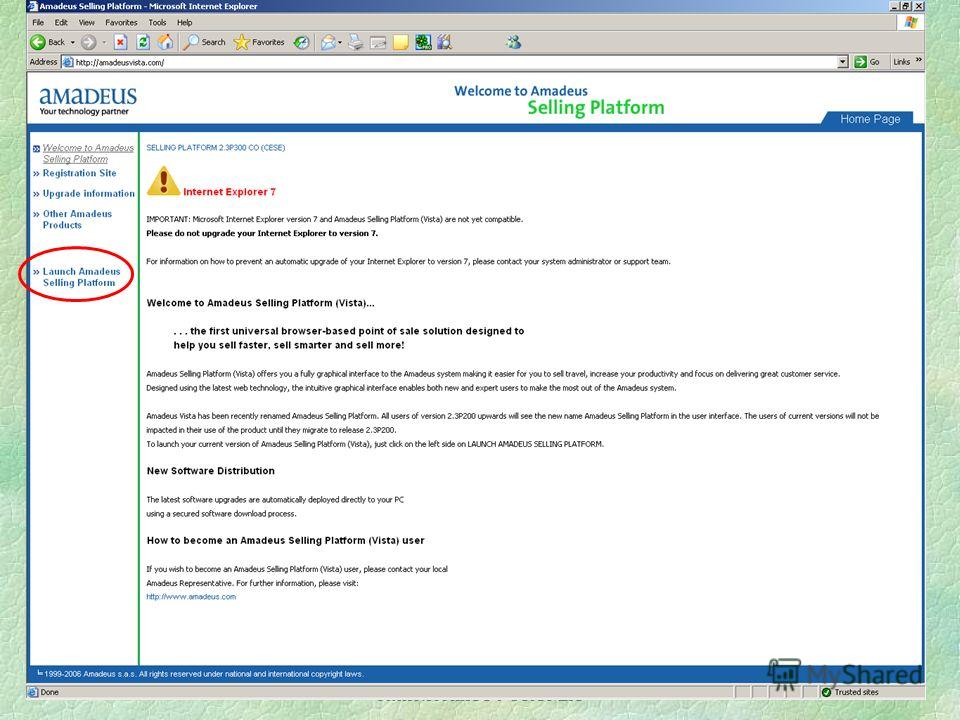Image resolution: width=960 pixels, height=720 pixels.
Task: Expand the address bar dropdown
Action: click(842, 62)
